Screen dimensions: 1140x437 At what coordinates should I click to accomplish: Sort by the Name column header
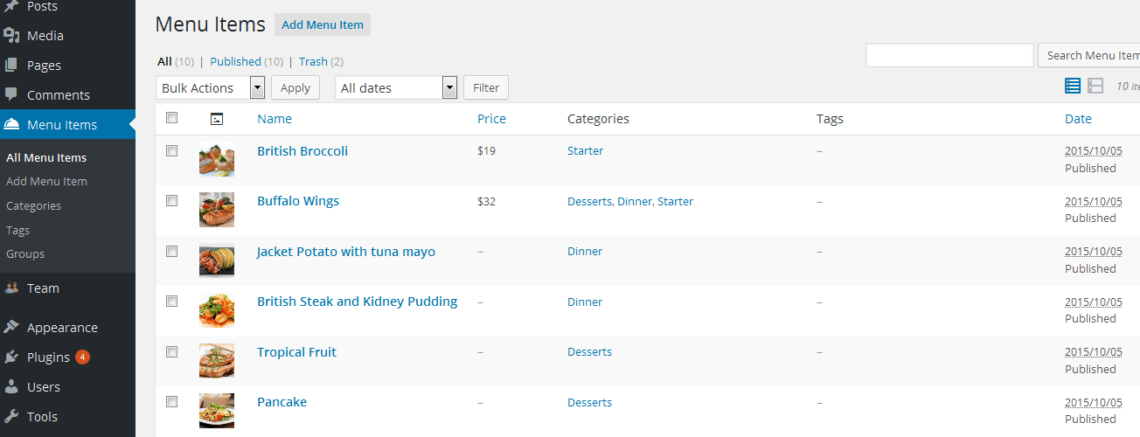pyautogui.click(x=274, y=119)
